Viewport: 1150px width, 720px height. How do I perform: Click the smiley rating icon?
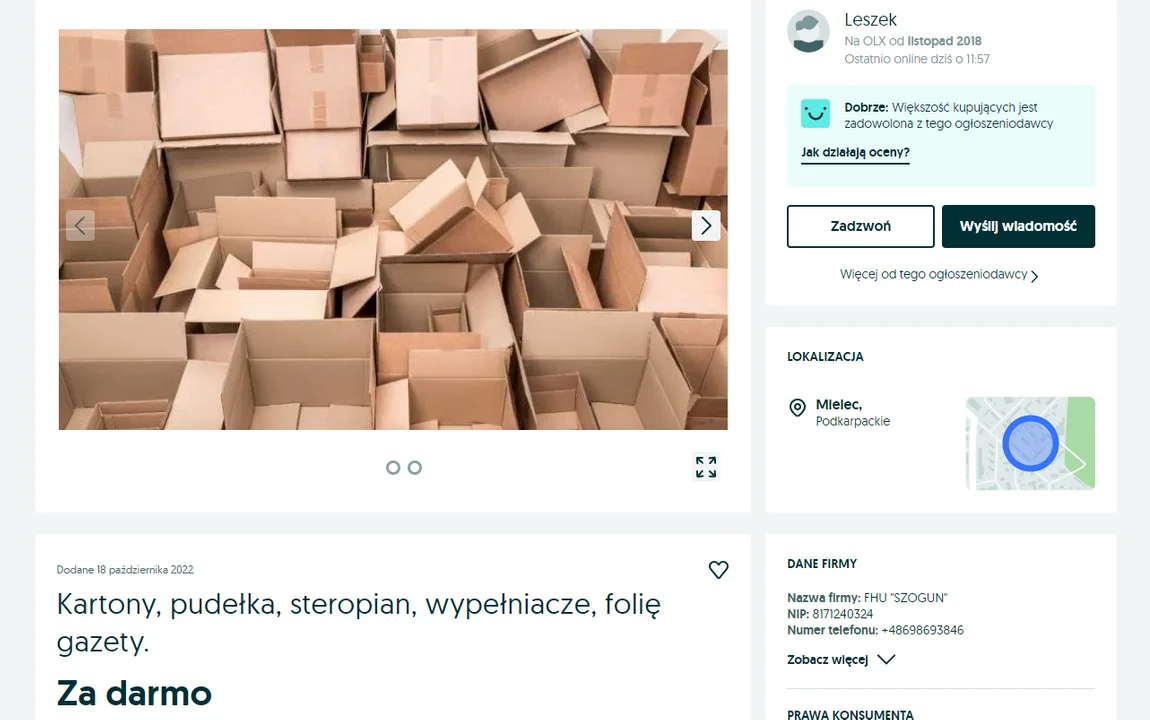[816, 114]
